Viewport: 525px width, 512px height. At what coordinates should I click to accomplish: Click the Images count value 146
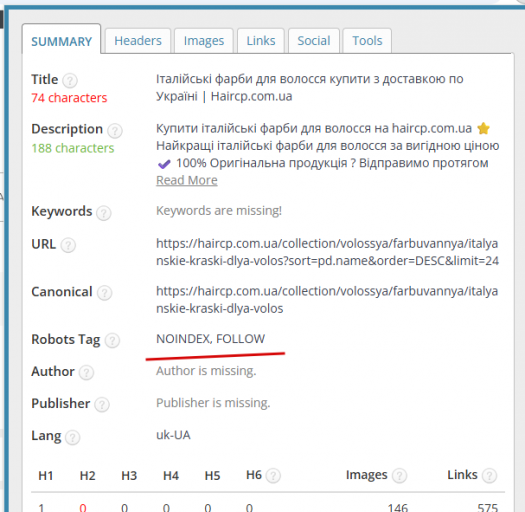[397, 507]
